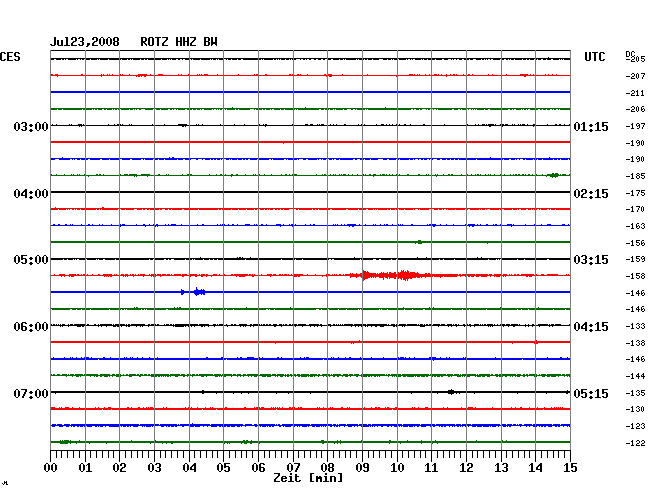
Task: Click the 03:15 UTC time label
Action: pos(591,260)
